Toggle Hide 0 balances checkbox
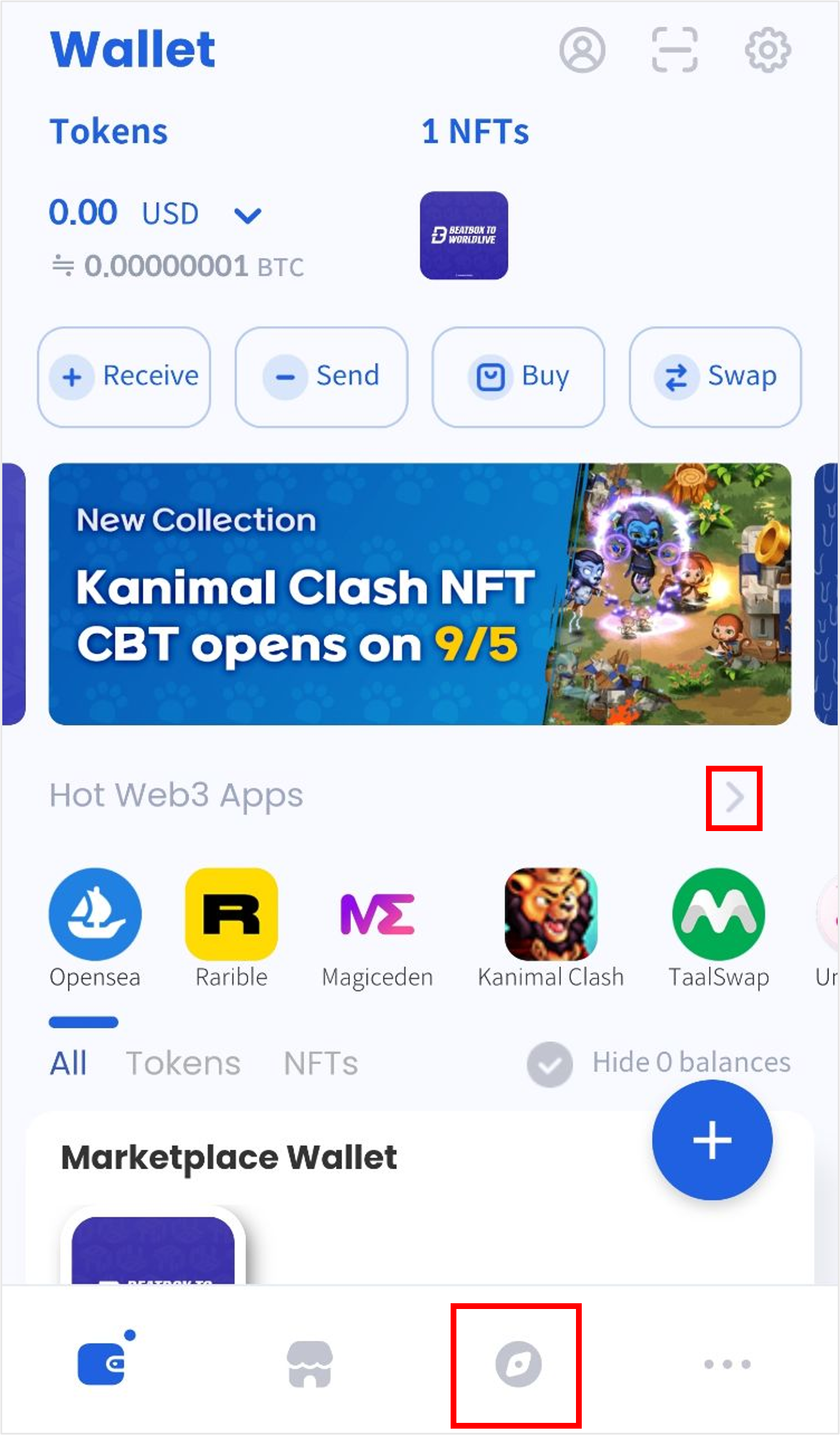 pyautogui.click(x=549, y=1064)
